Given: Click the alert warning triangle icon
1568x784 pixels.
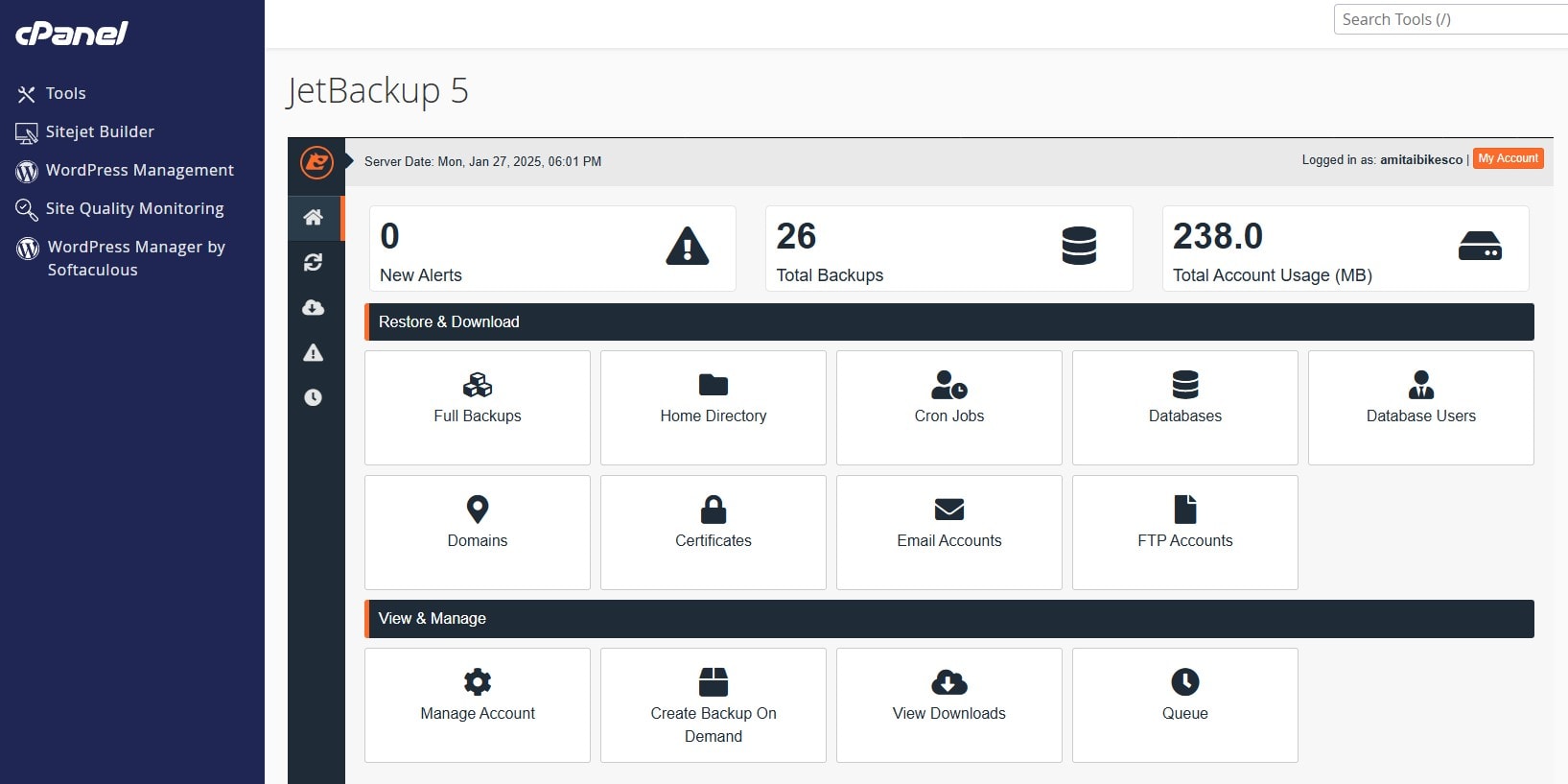Looking at the screenshot, I should point(688,247).
